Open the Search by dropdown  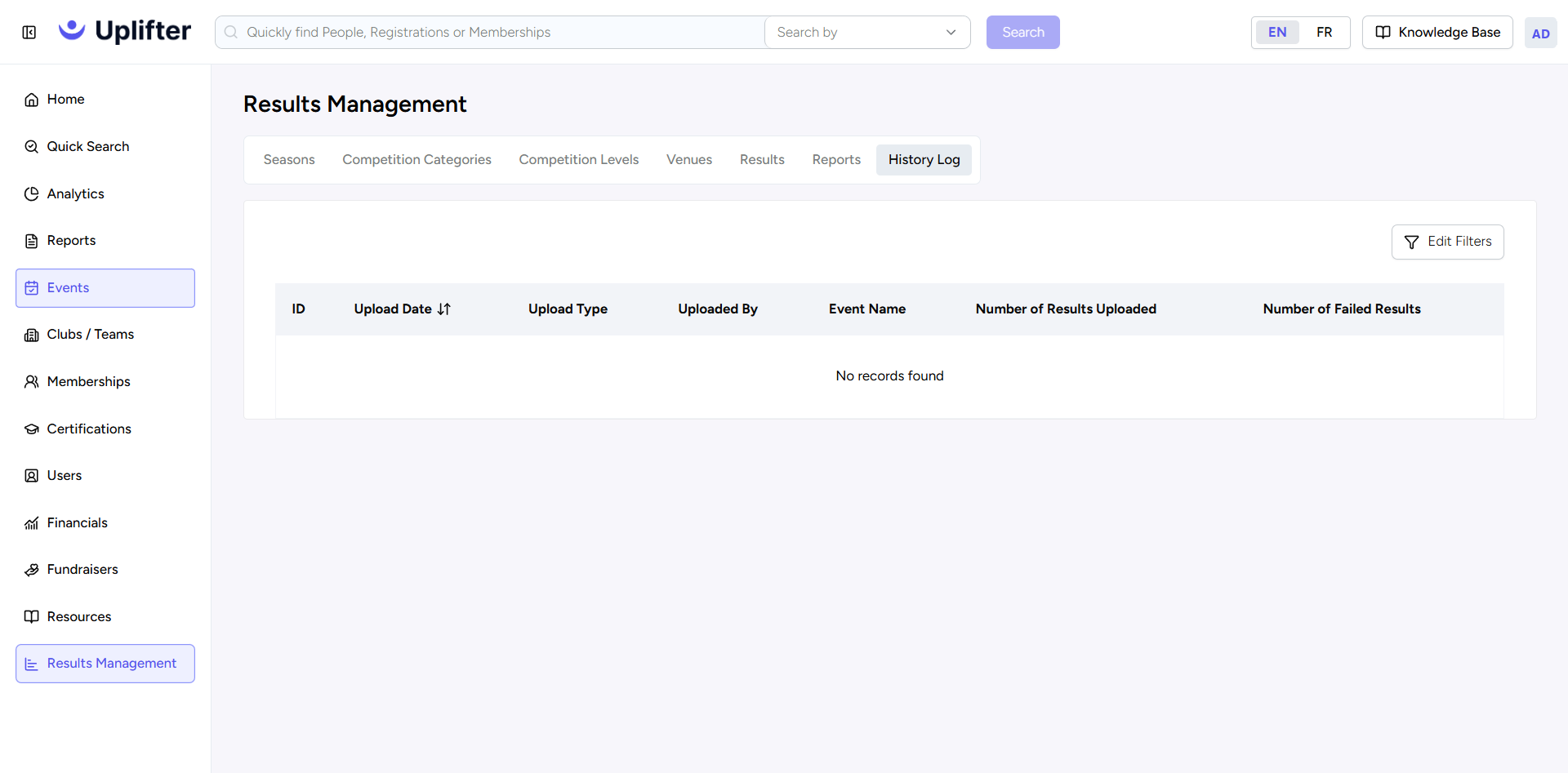(x=867, y=33)
